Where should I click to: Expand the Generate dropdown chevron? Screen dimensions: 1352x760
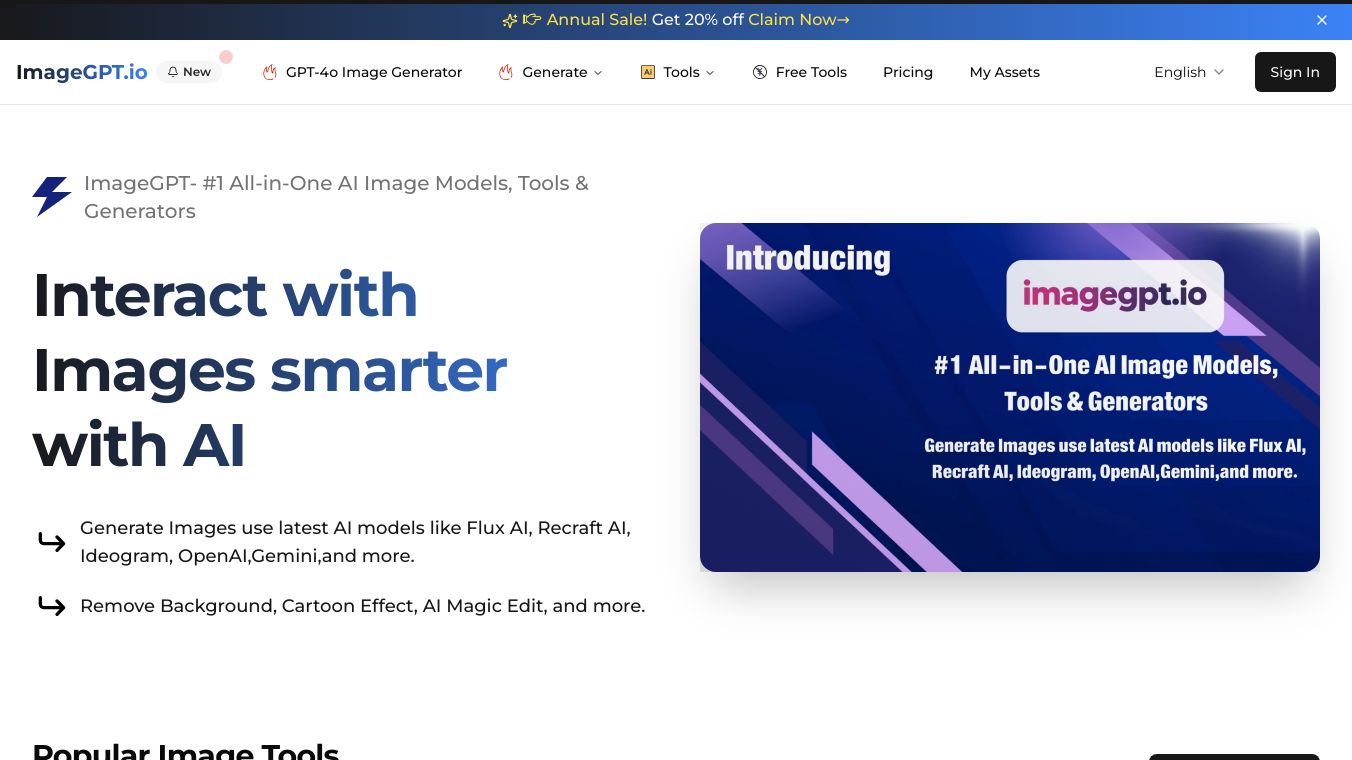598,73
